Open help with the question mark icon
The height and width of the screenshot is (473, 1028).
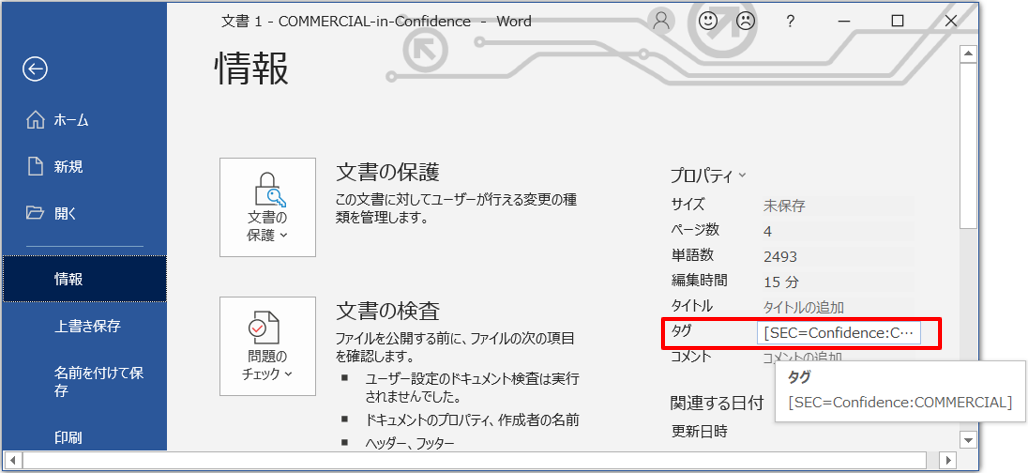point(790,21)
